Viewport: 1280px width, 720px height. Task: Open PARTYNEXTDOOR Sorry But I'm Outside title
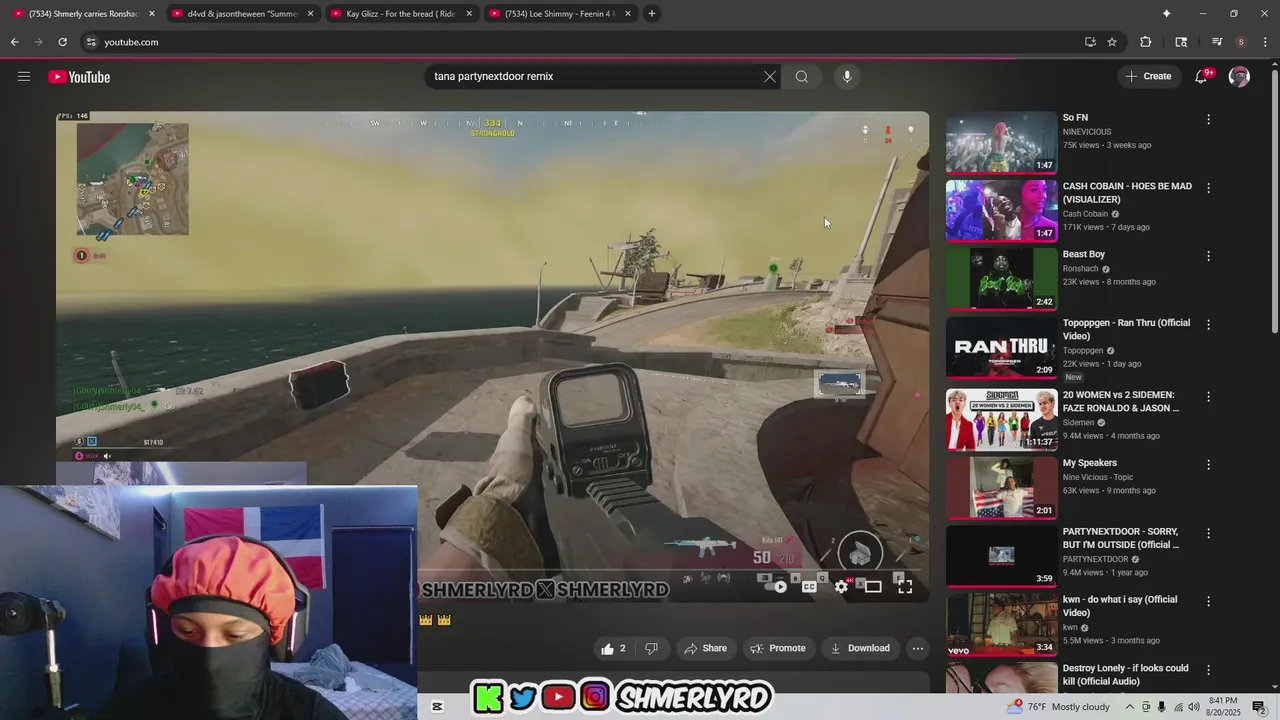coord(1121,538)
